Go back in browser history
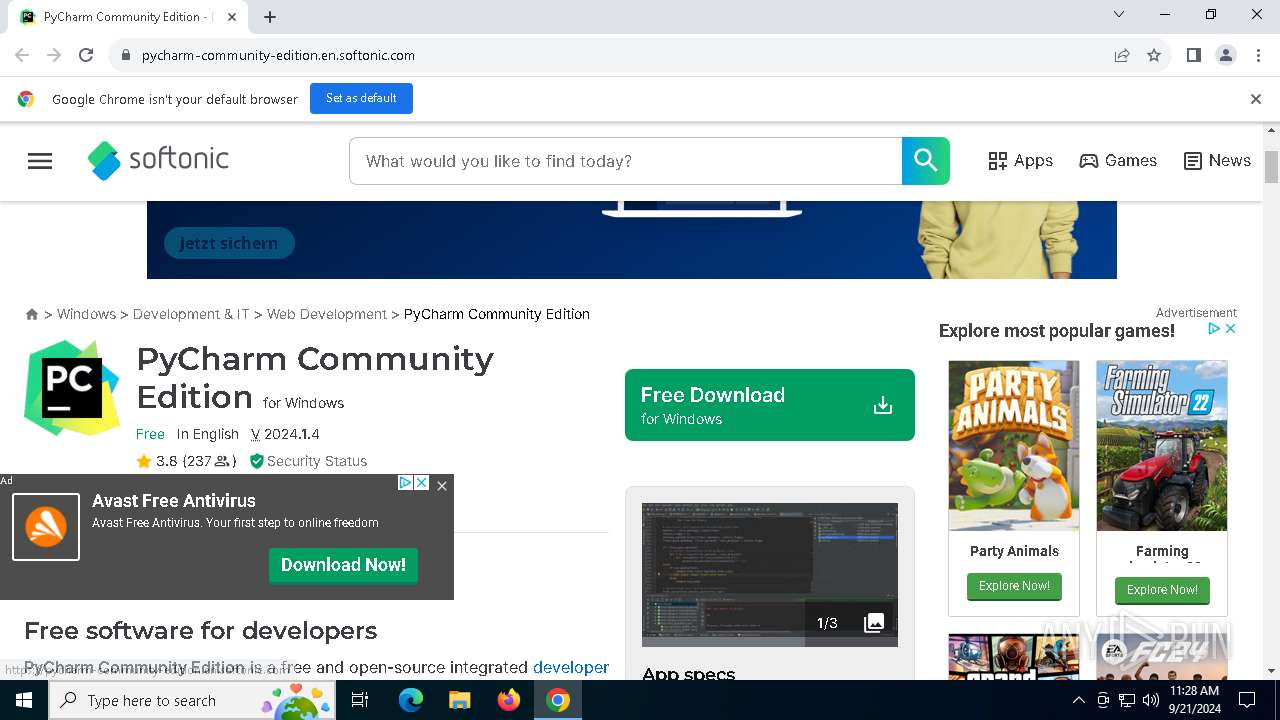The image size is (1280, 720). pyautogui.click(x=22, y=55)
